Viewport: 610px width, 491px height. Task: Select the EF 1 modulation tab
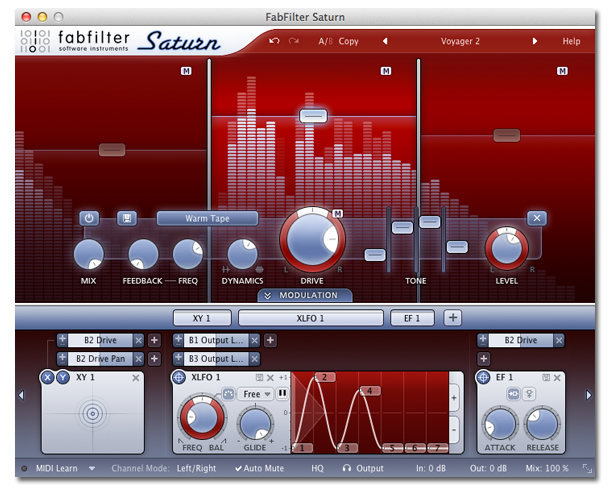point(412,318)
